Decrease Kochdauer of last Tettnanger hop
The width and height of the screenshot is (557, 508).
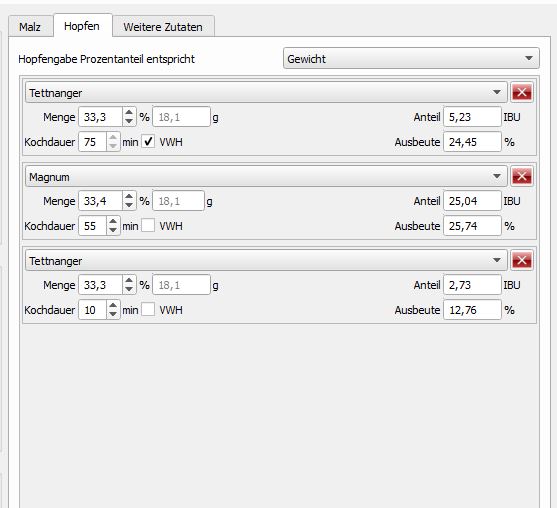[x=113, y=314]
